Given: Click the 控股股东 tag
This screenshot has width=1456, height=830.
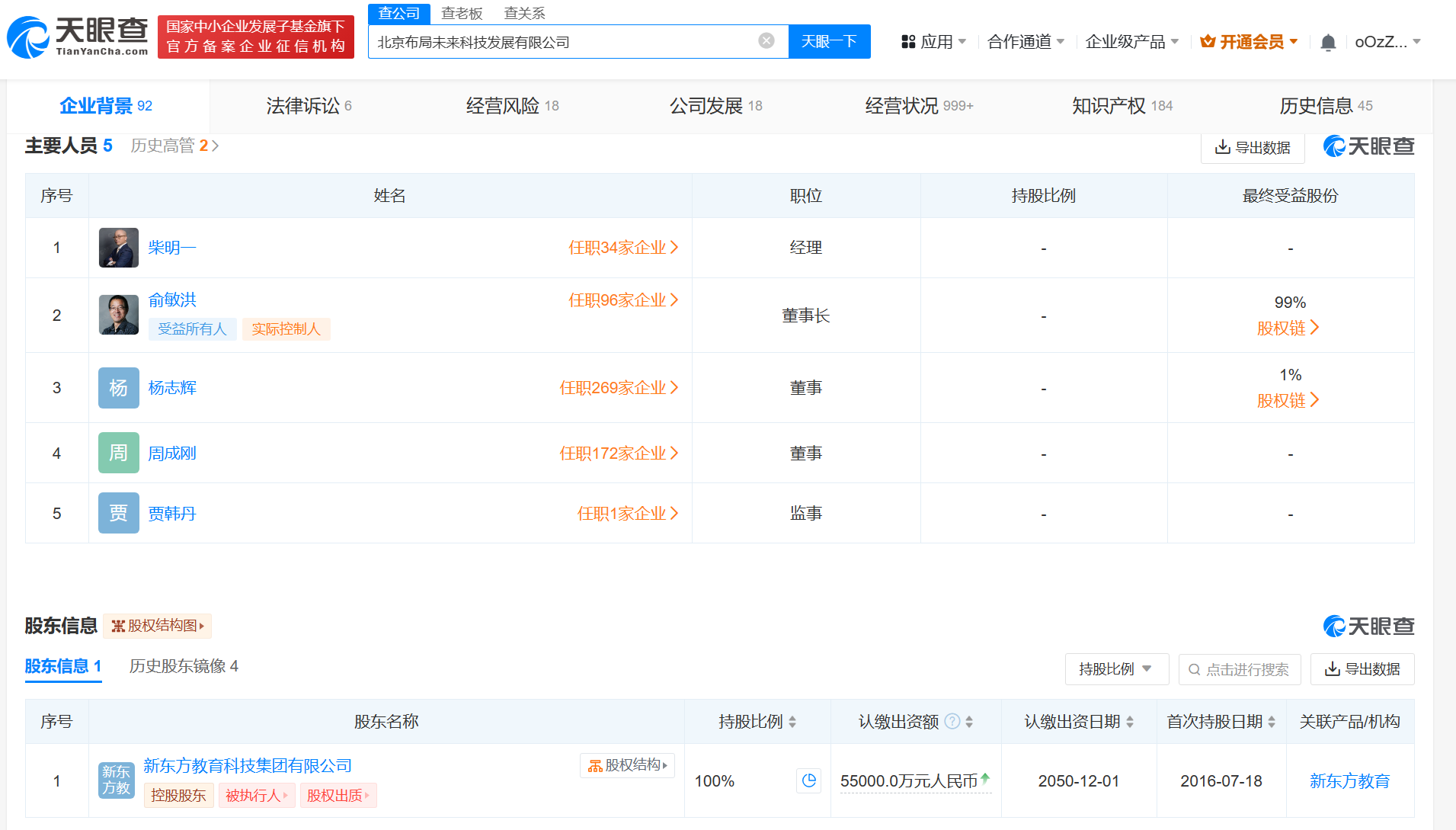Looking at the screenshot, I should (x=178, y=796).
